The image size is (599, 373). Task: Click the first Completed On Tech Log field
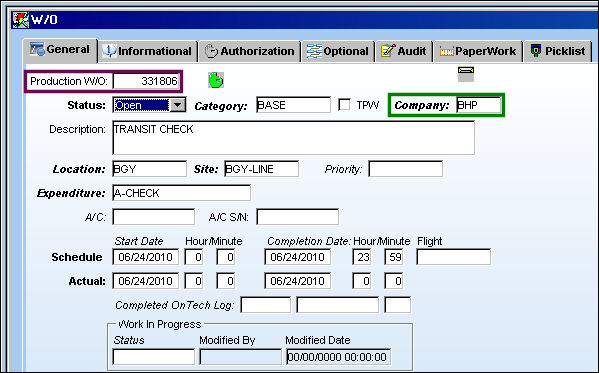pyautogui.click(x=266, y=305)
